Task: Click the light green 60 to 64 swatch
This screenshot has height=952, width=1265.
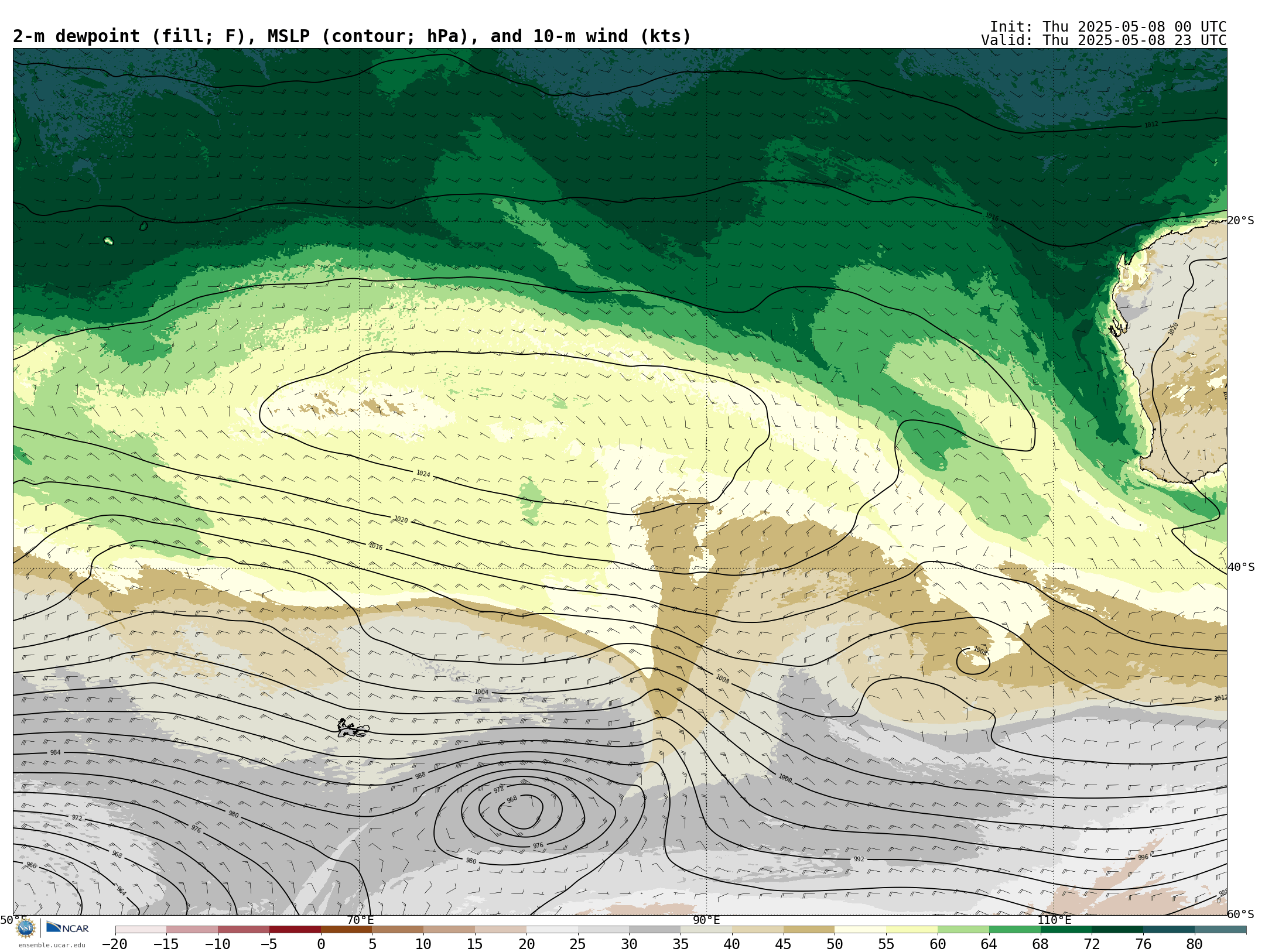Action: [x=963, y=930]
